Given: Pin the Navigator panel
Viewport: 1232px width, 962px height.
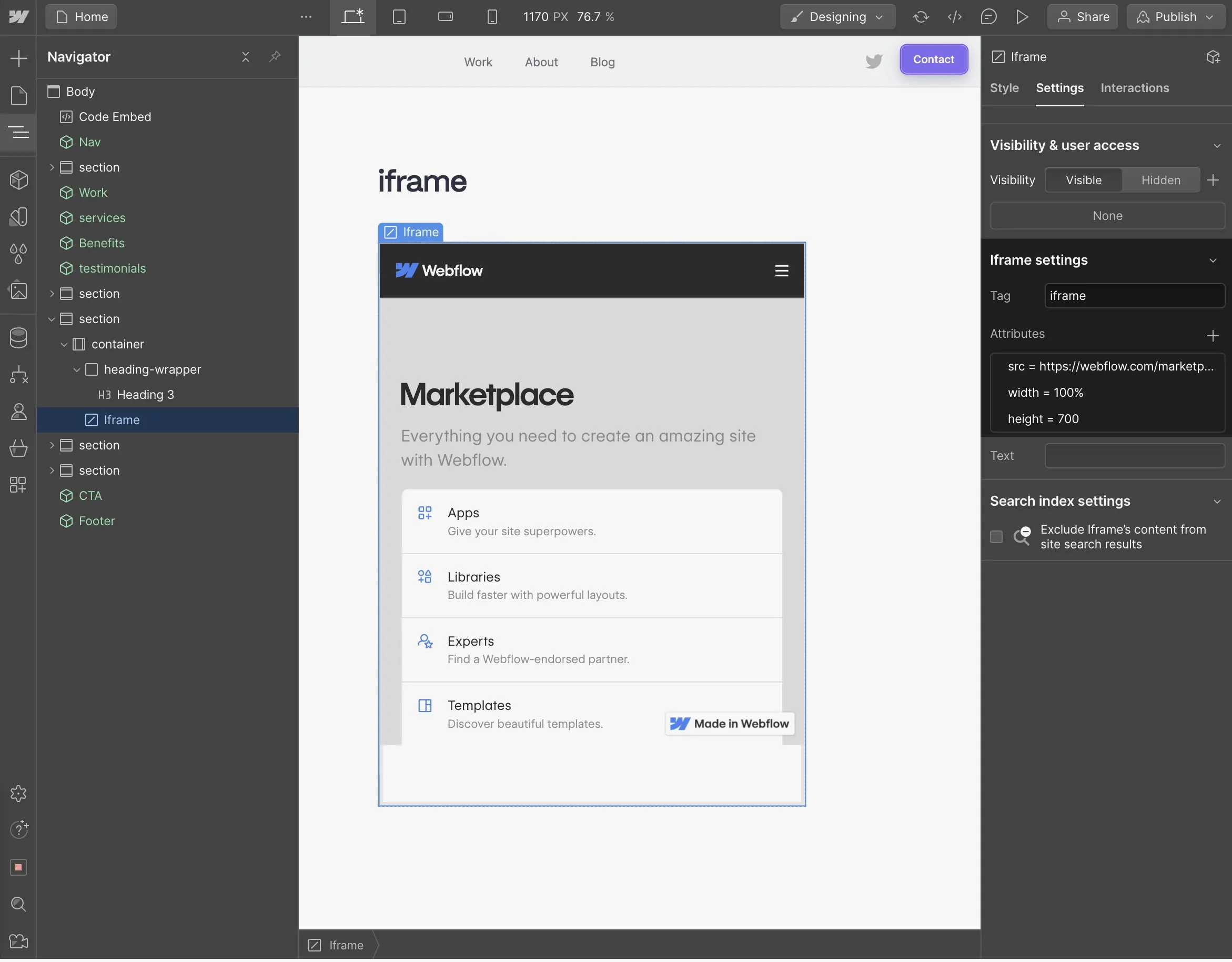Looking at the screenshot, I should pos(275,56).
